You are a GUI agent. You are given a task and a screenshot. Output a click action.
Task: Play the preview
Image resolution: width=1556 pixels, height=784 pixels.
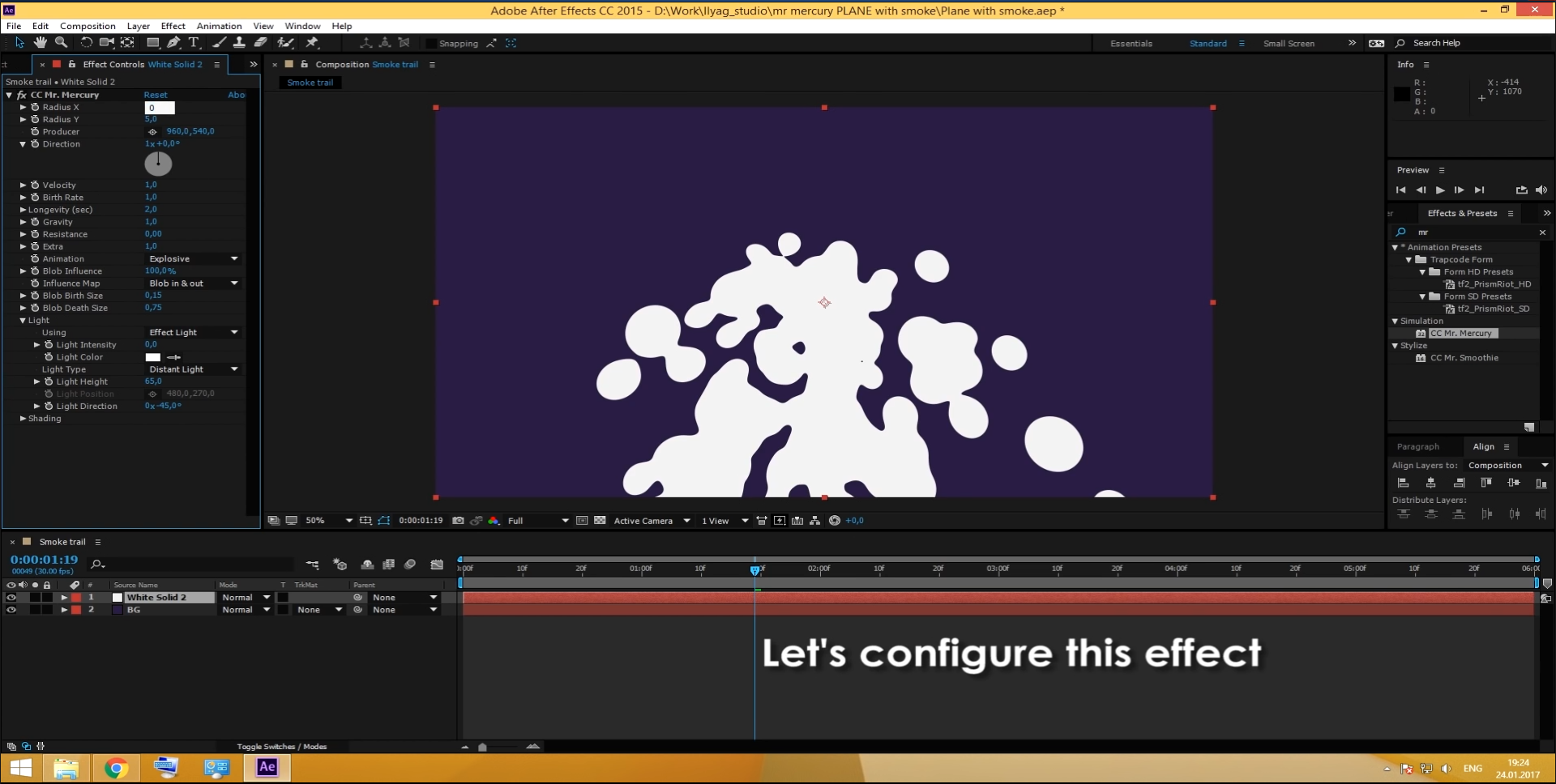[1440, 190]
